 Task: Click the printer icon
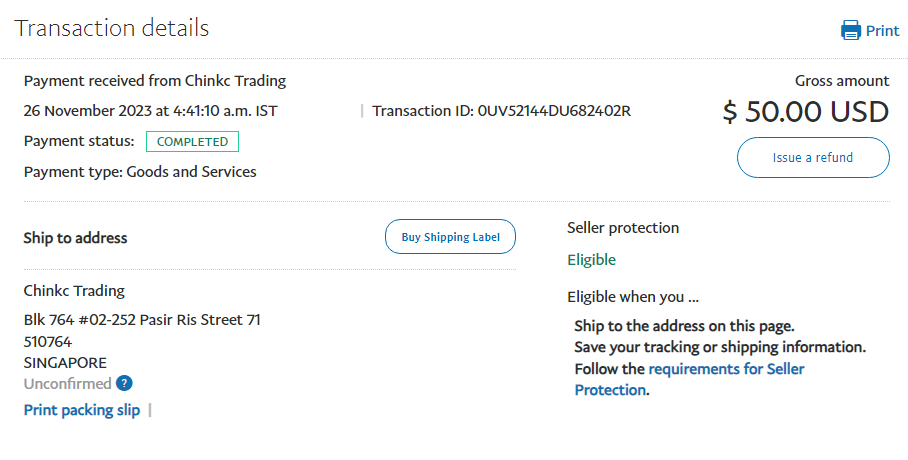851,30
